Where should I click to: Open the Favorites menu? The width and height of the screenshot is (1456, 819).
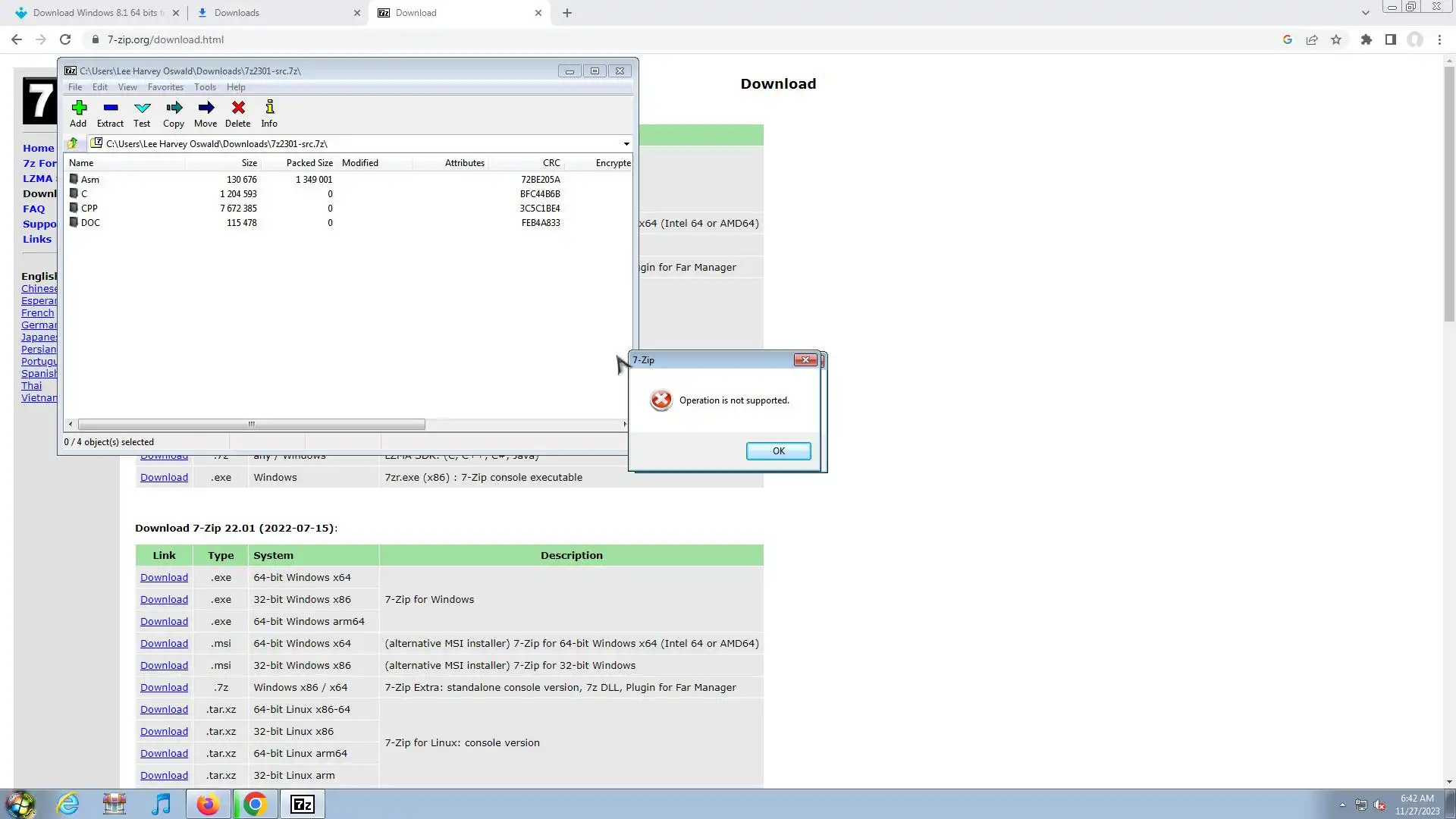point(165,87)
